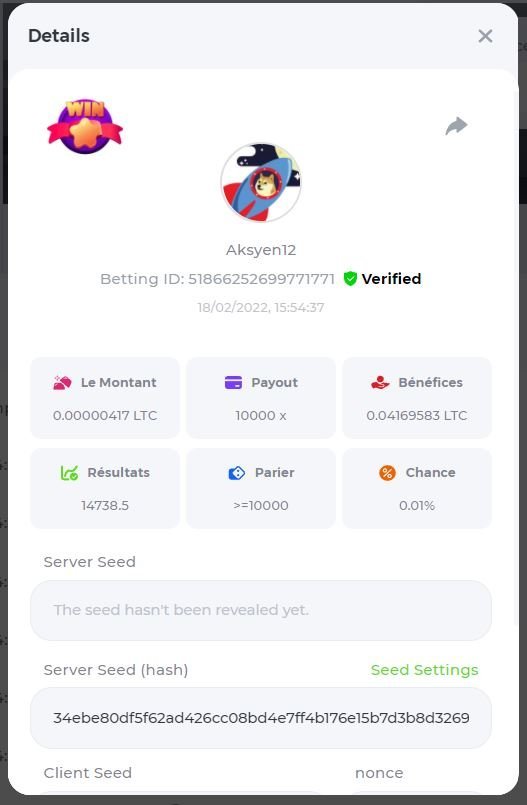
Task: Click the Chance percent icon
Action: [387, 473]
